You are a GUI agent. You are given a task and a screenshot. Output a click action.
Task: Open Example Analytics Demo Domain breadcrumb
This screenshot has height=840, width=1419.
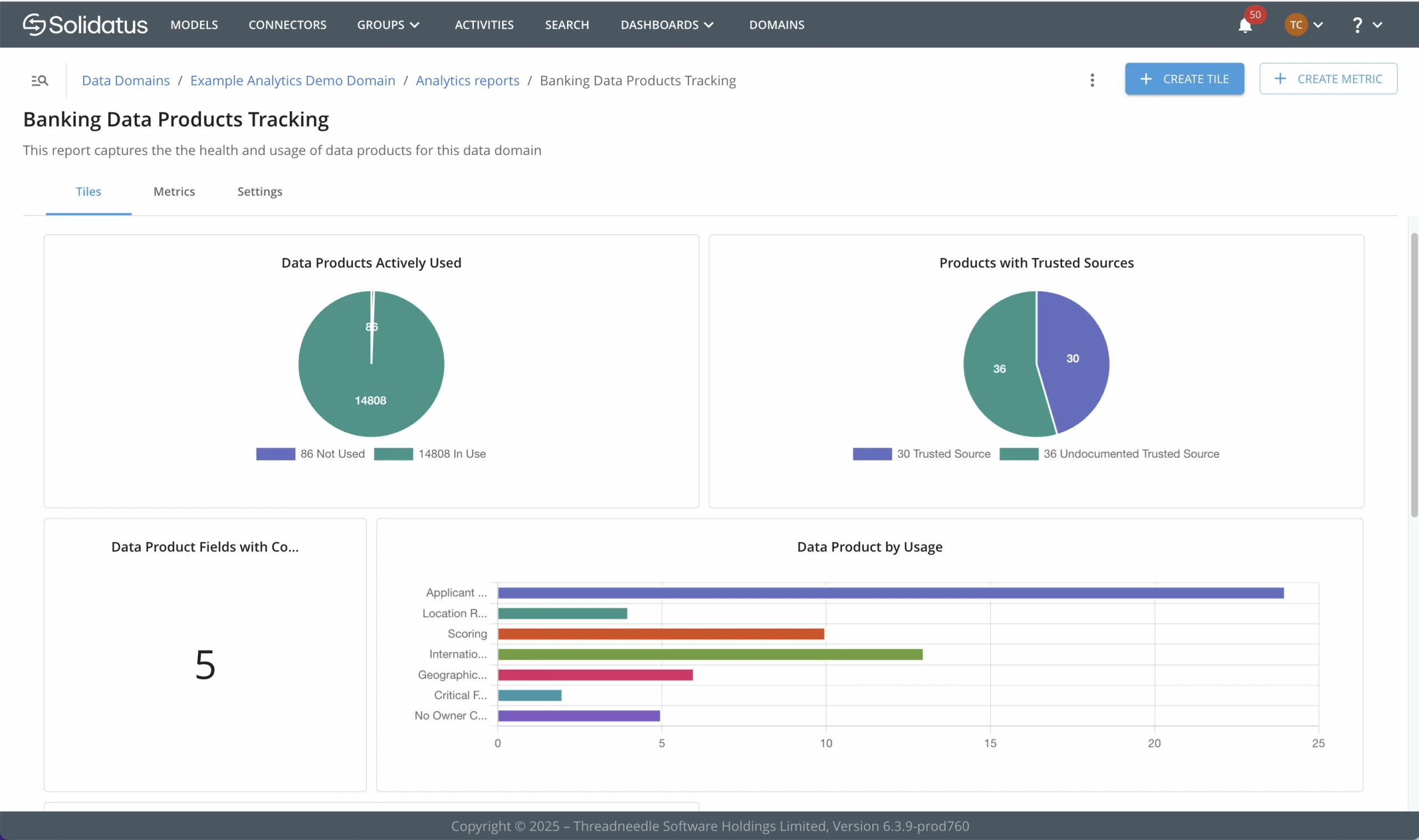click(x=292, y=80)
